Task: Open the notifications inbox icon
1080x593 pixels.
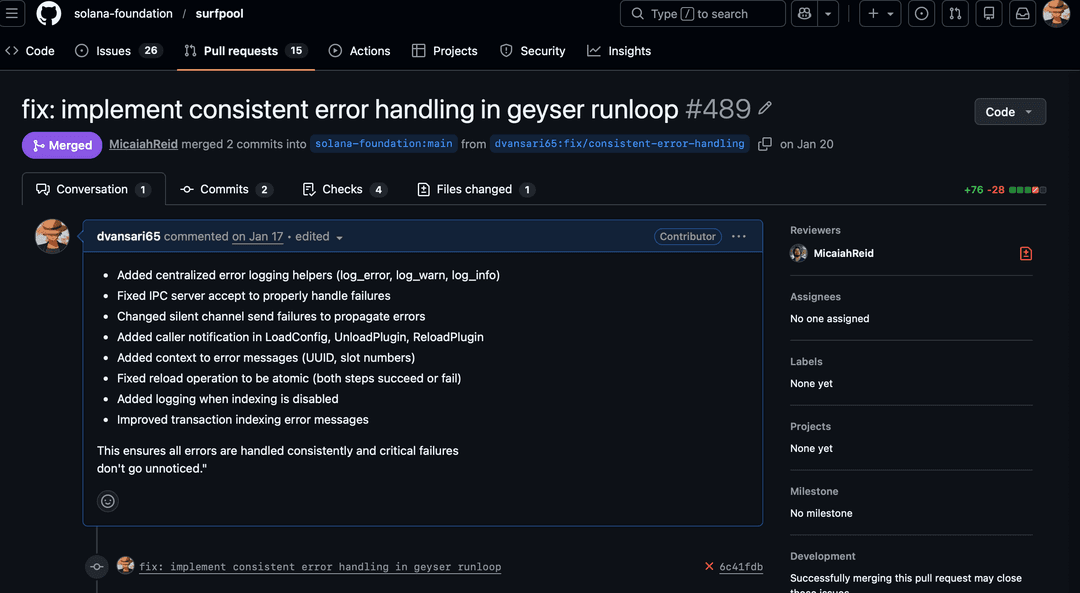Action: click(1022, 14)
